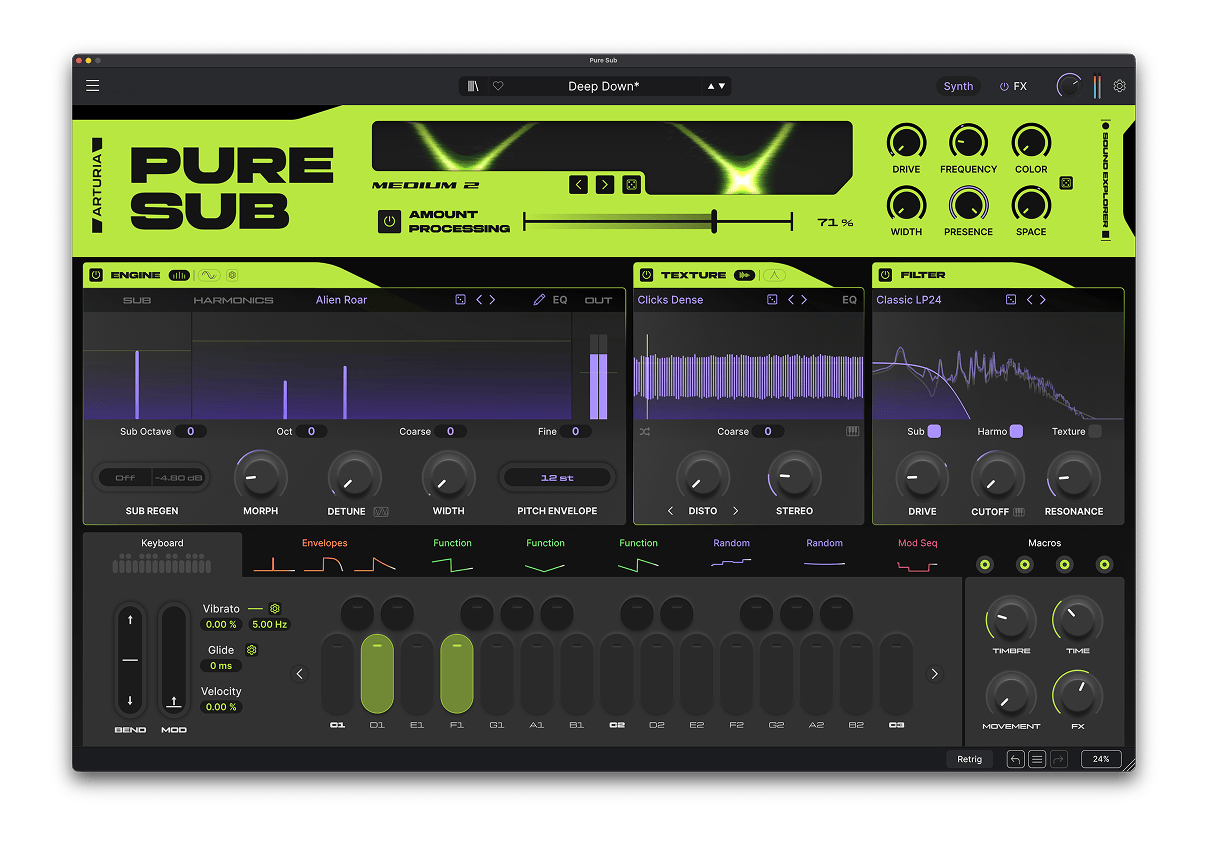Toggle the Amount Processing power button
This screenshot has width=1209, height=843.
(389, 222)
